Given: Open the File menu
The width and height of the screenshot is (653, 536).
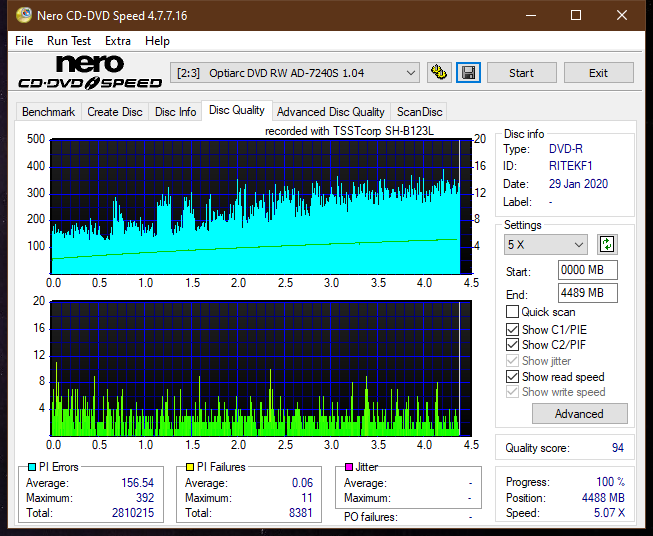Looking at the screenshot, I should click(24, 41).
